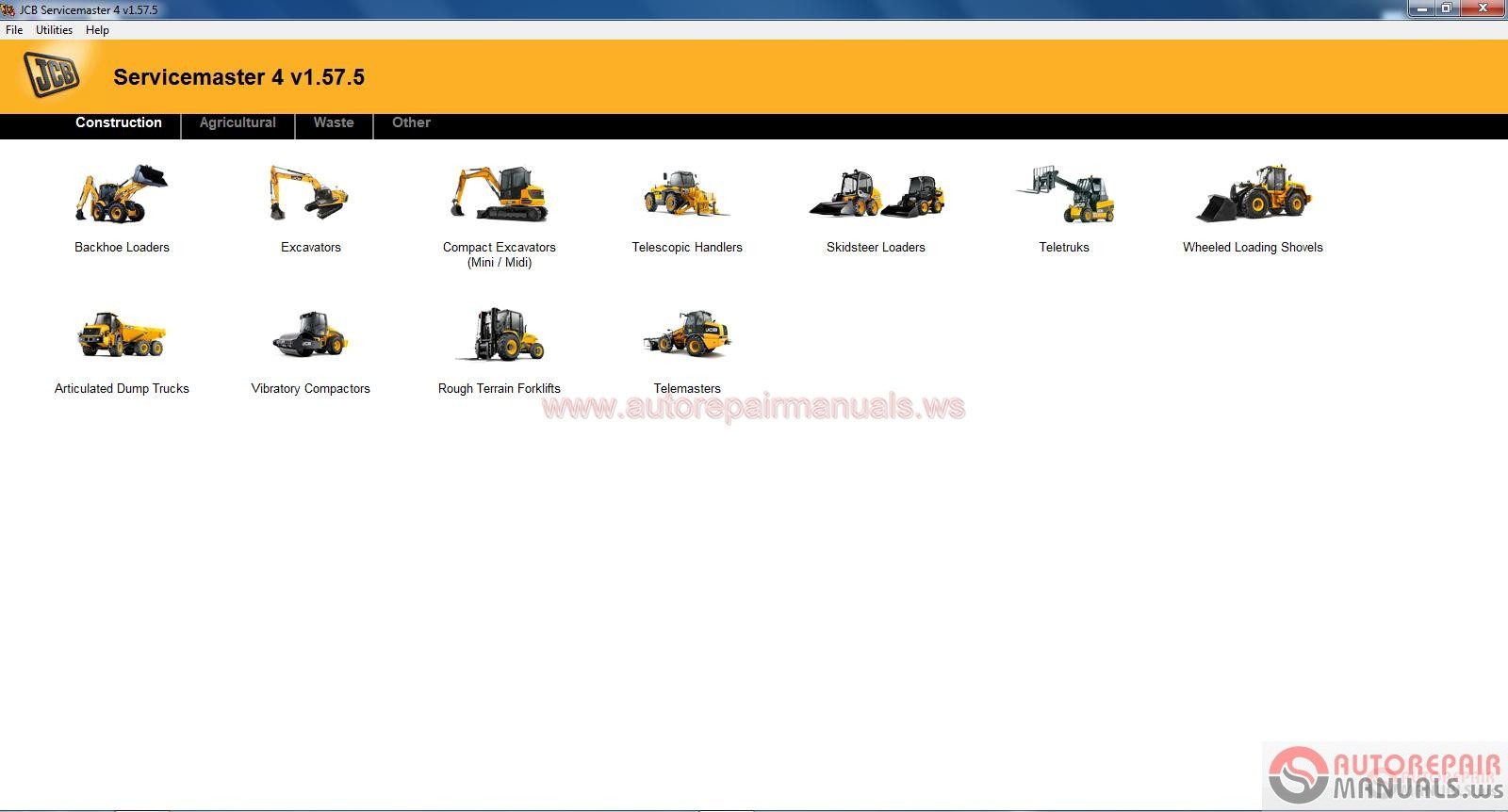This screenshot has height=812, width=1508.
Task: Minimize the Servicemaster window
Action: point(1421,8)
